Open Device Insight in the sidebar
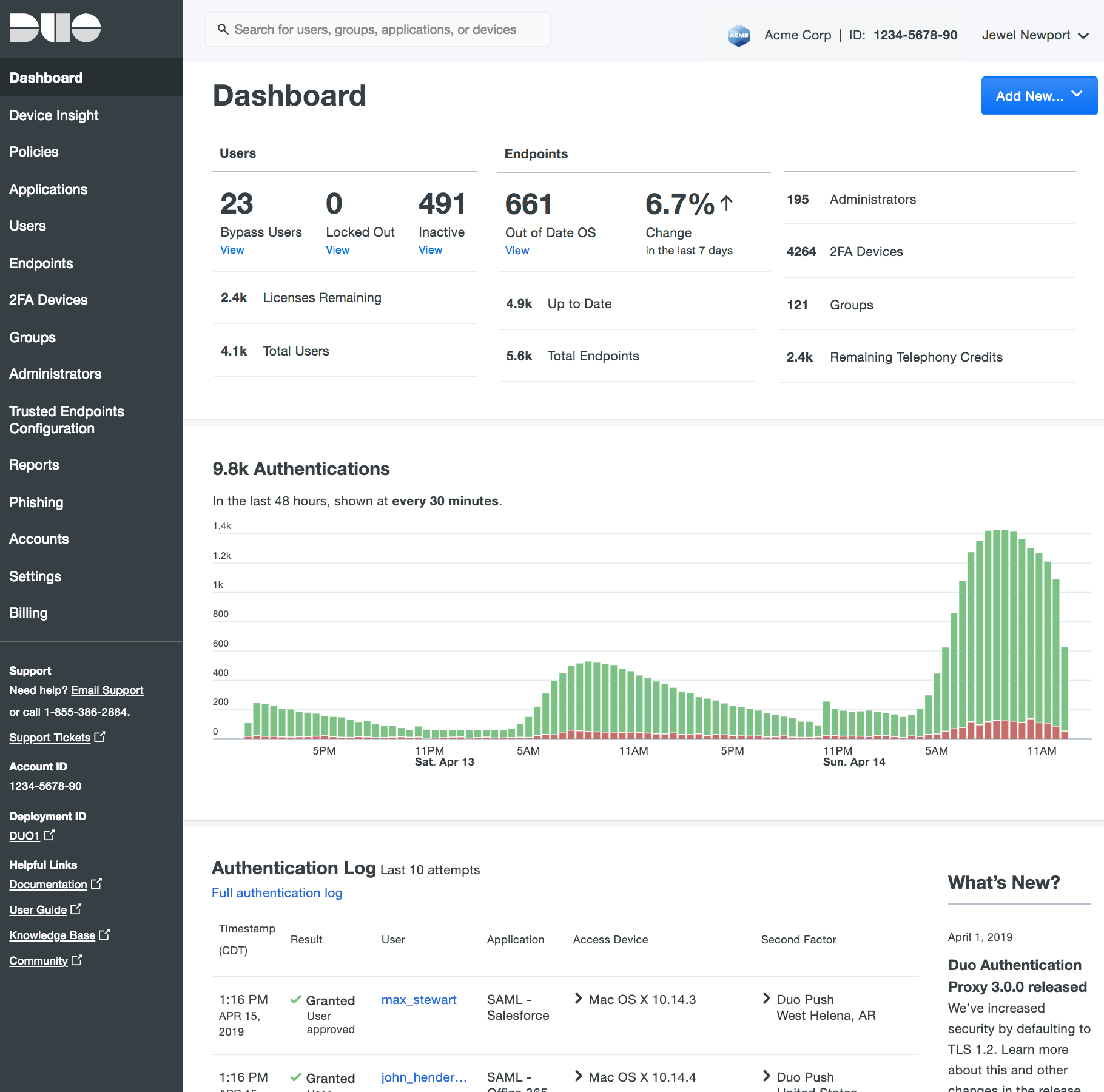The image size is (1104, 1092). coord(54,115)
